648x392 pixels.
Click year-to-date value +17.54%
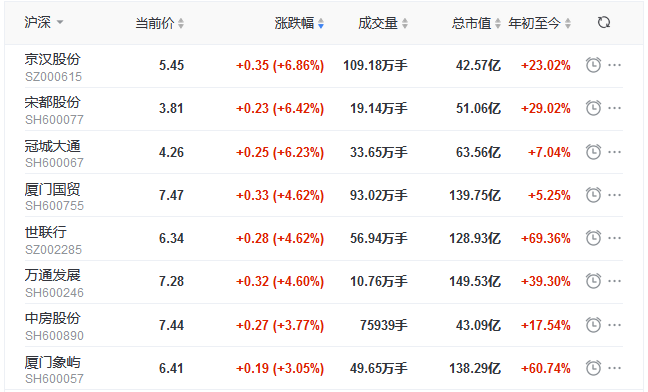[546, 325]
